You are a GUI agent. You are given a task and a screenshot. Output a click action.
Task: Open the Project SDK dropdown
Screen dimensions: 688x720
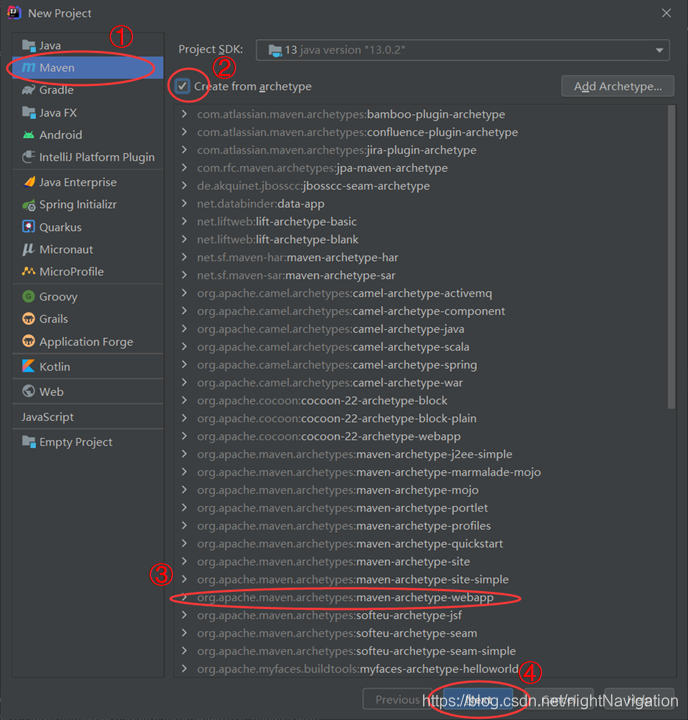coord(462,50)
